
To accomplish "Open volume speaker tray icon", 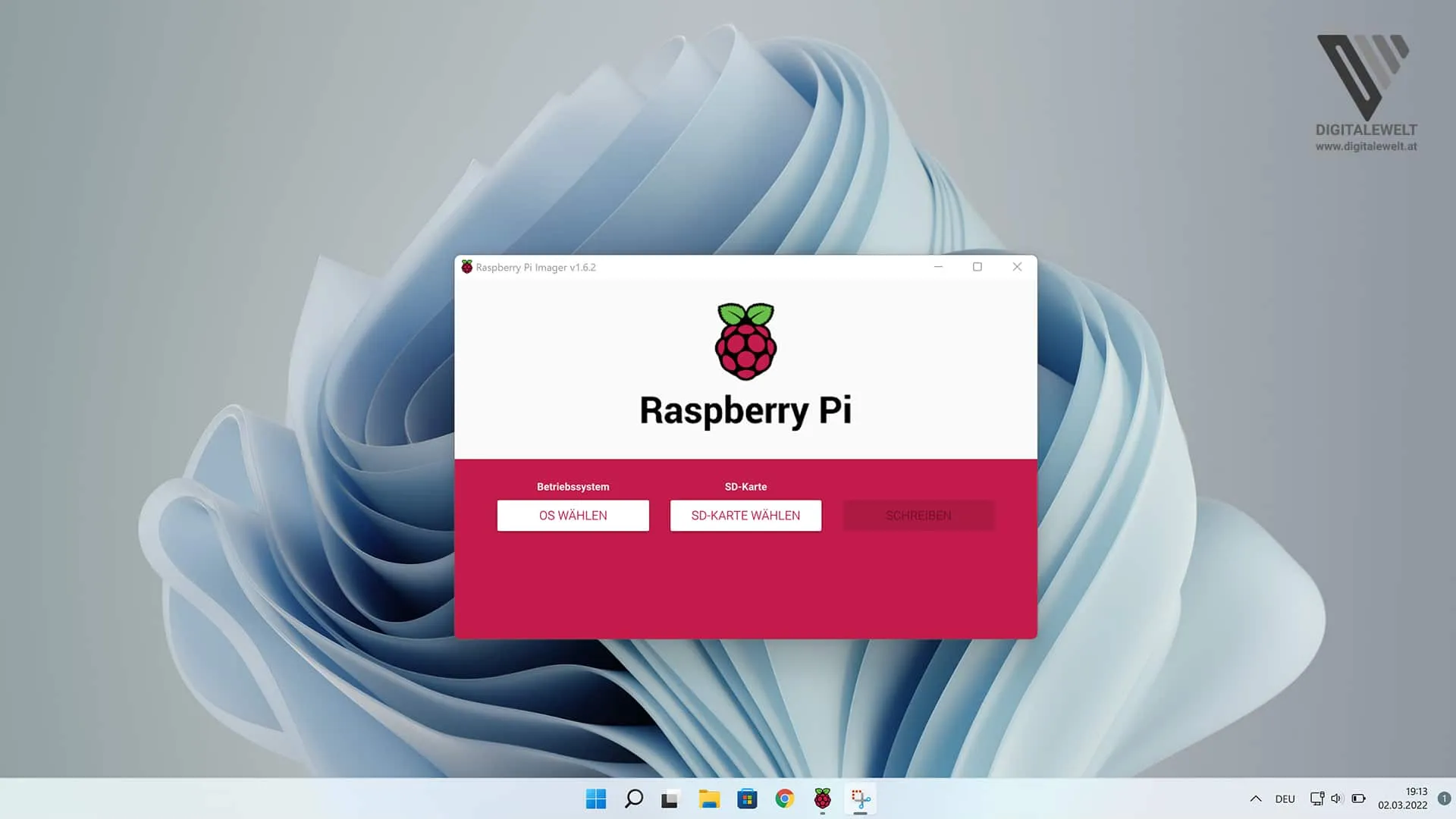I will [x=1337, y=799].
